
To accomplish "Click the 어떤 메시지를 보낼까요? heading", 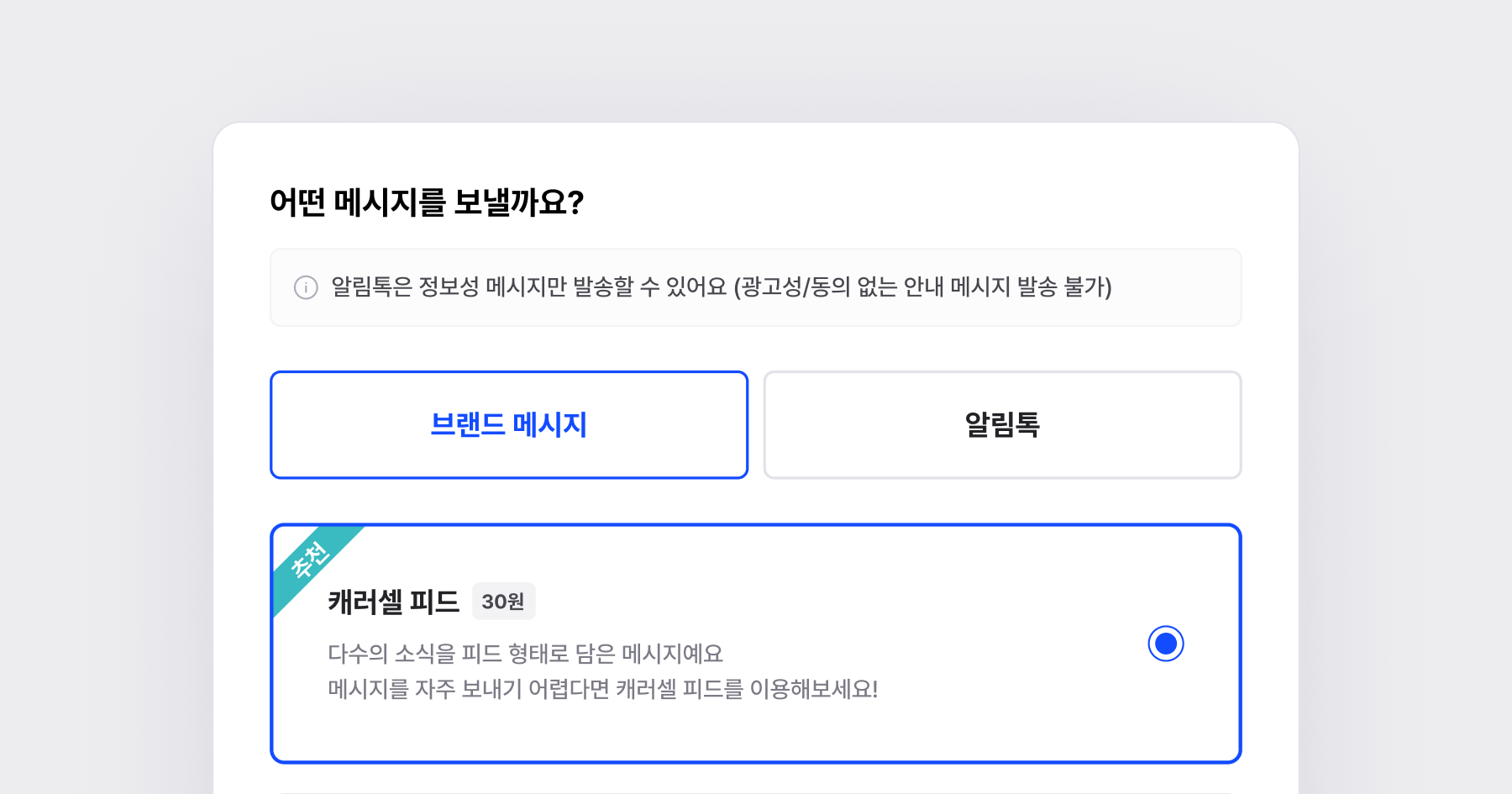I will coord(427,202).
